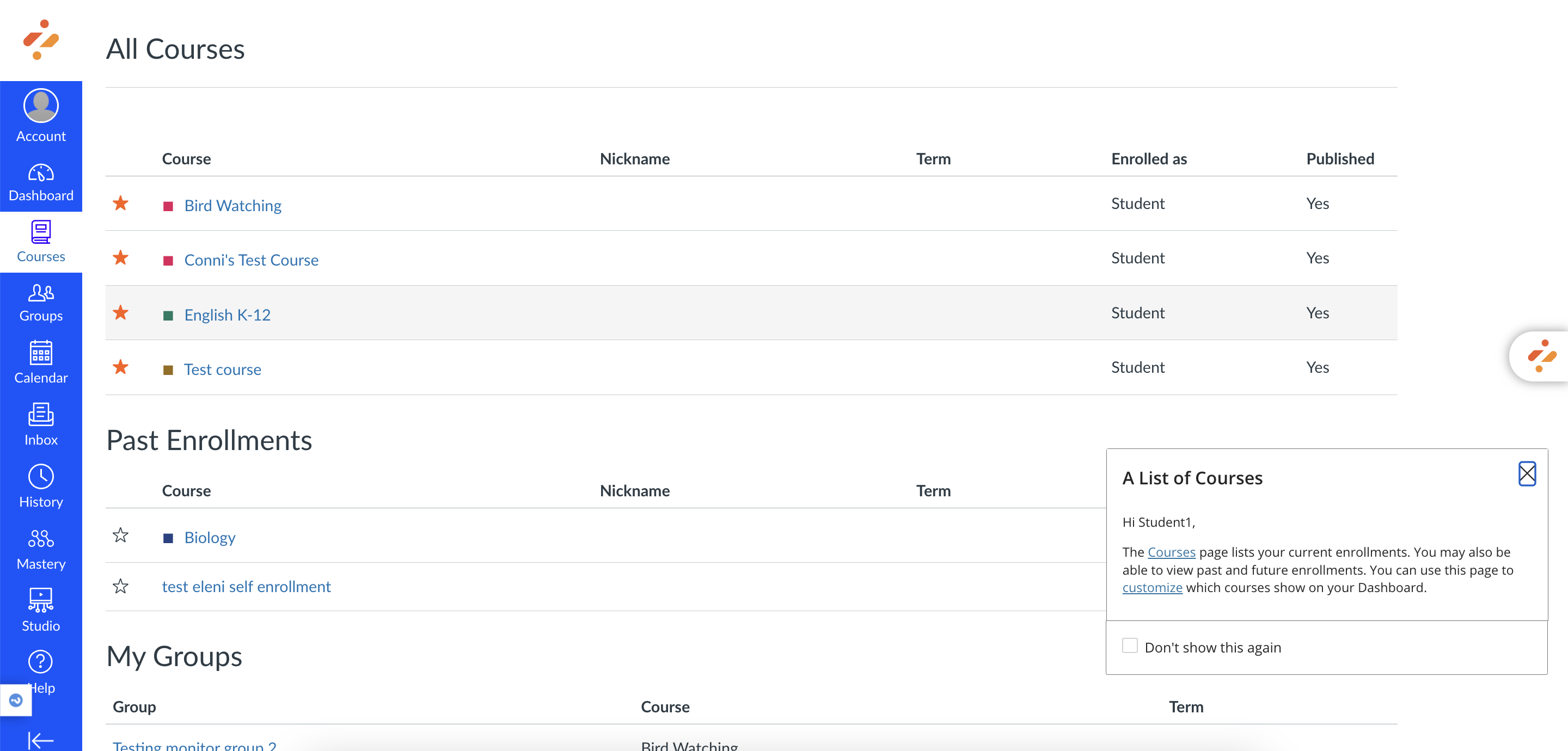1568x751 pixels.
Task: Go to the Dashboard icon
Action: [x=41, y=174]
